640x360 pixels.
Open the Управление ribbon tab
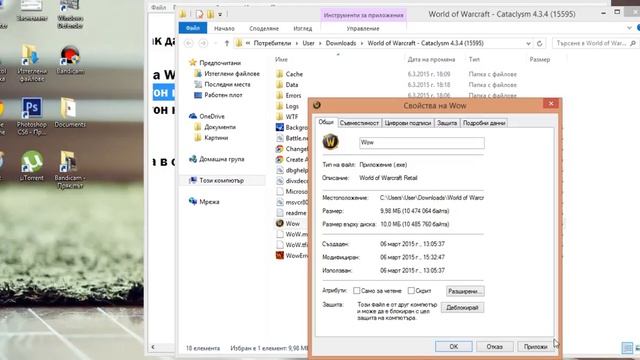[363, 29]
